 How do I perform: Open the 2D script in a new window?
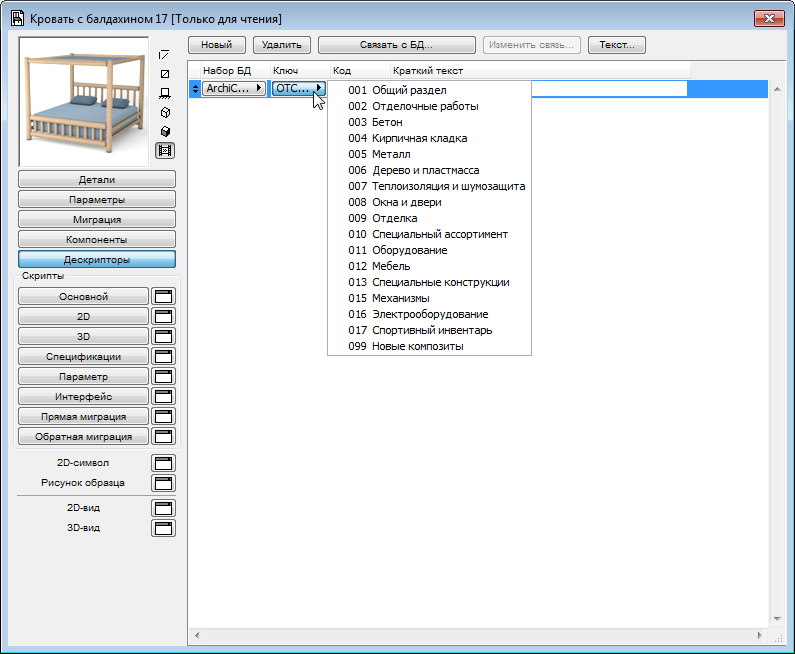pos(163,316)
